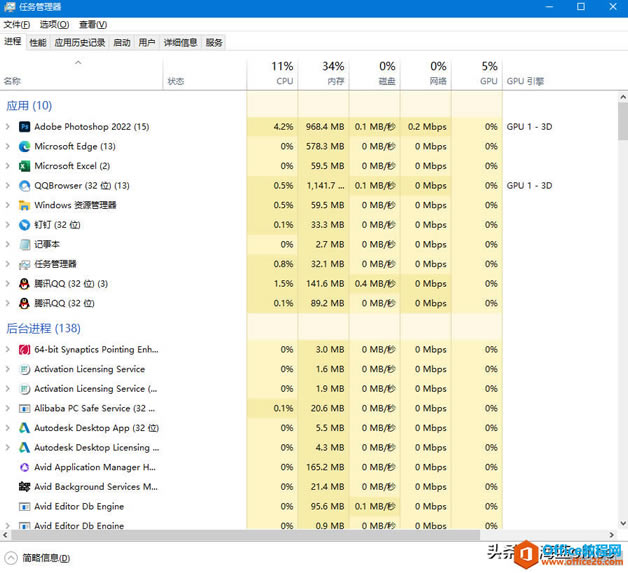Expand the Alibaba PC Safe Service row
628x573 pixels.
[x=7, y=408]
